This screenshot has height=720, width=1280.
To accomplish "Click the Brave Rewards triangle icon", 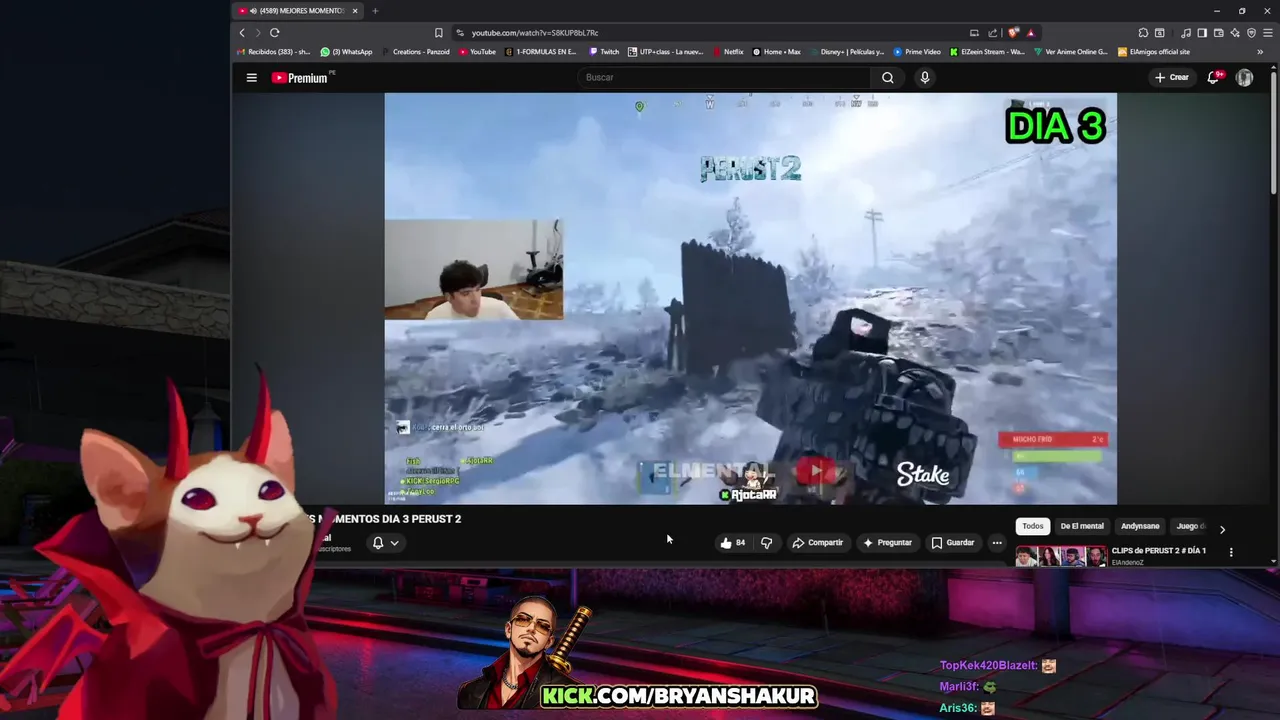I will 1030,33.
